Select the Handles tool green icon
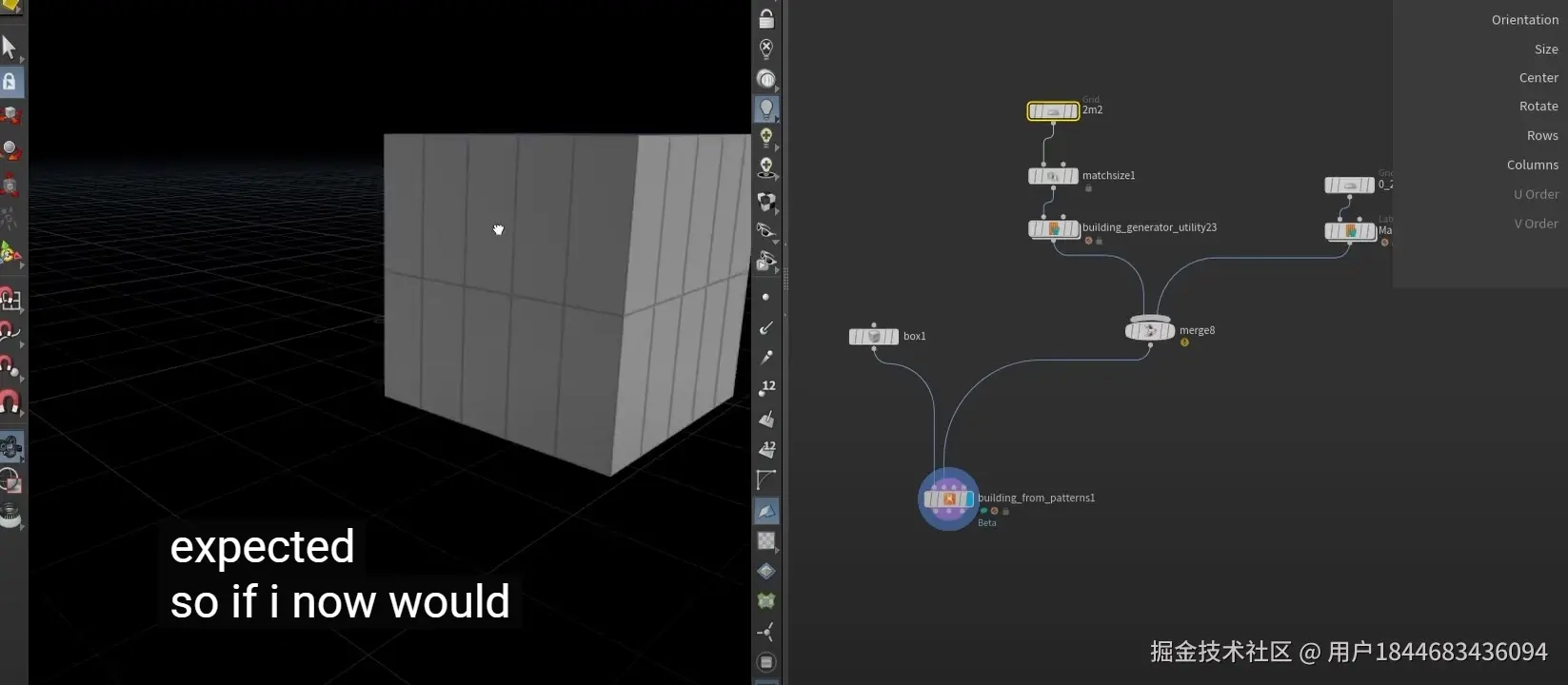This screenshot has height=685, width=1568. (x=10, y=252)
